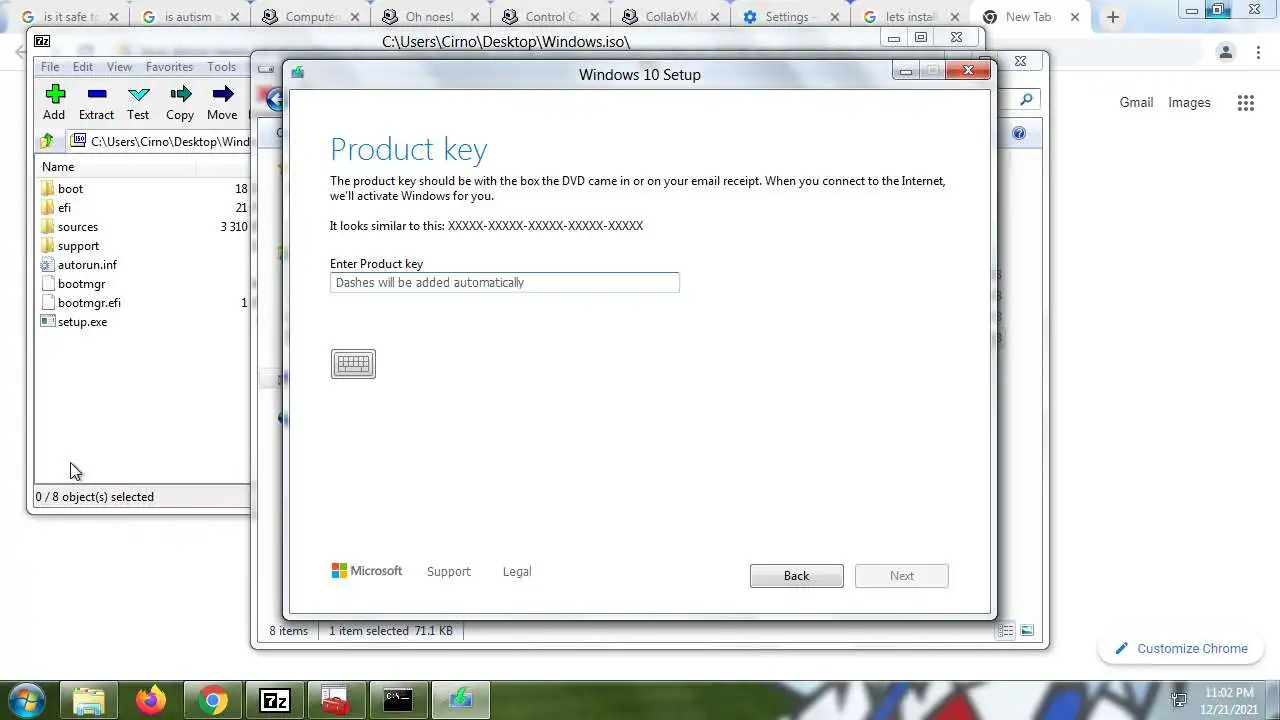Switch to Windows Setup taskbar icon

click(460, 700)
